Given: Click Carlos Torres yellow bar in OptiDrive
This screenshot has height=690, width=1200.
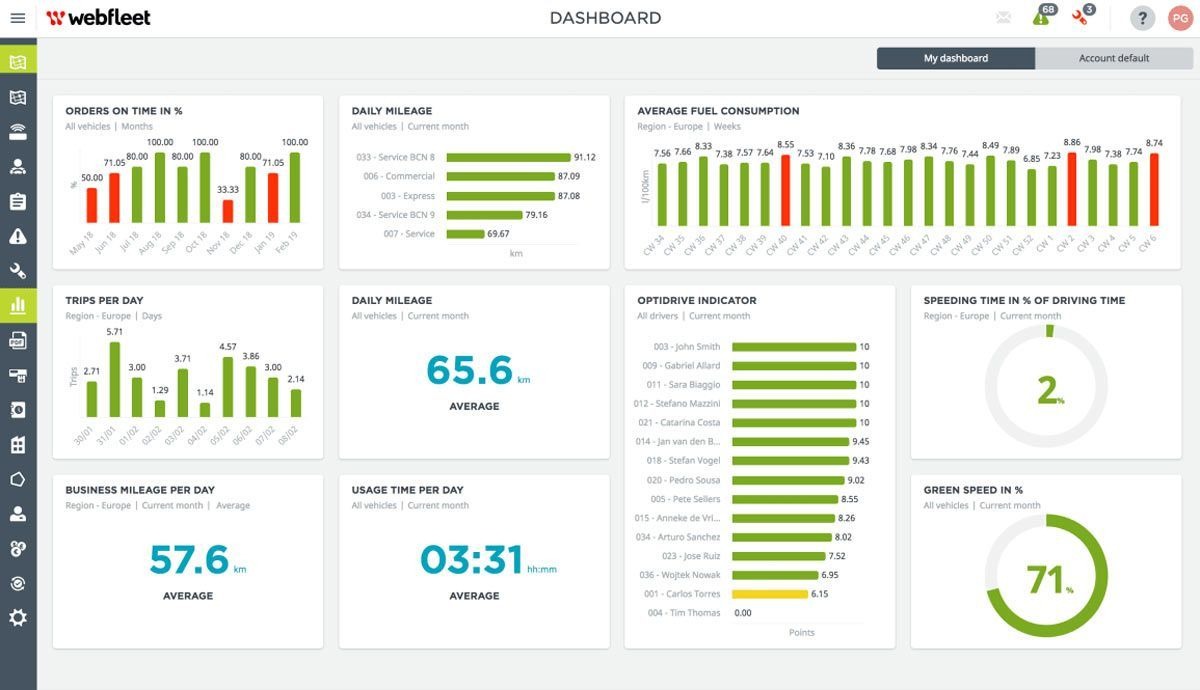Looking at the screenshot, I should [769, 594].
